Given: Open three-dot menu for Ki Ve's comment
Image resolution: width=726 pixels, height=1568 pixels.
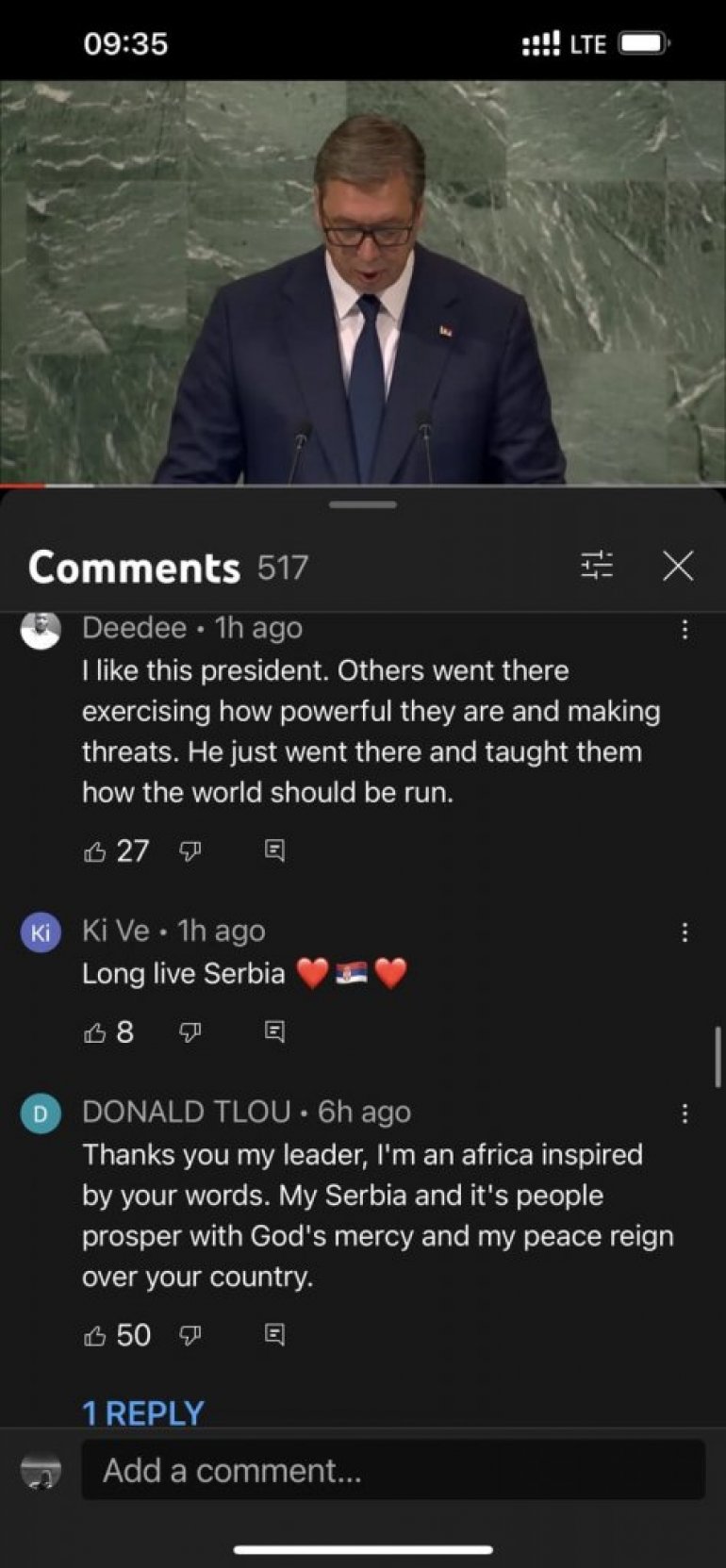Looking at the screenshot, I should coord(685,933).
